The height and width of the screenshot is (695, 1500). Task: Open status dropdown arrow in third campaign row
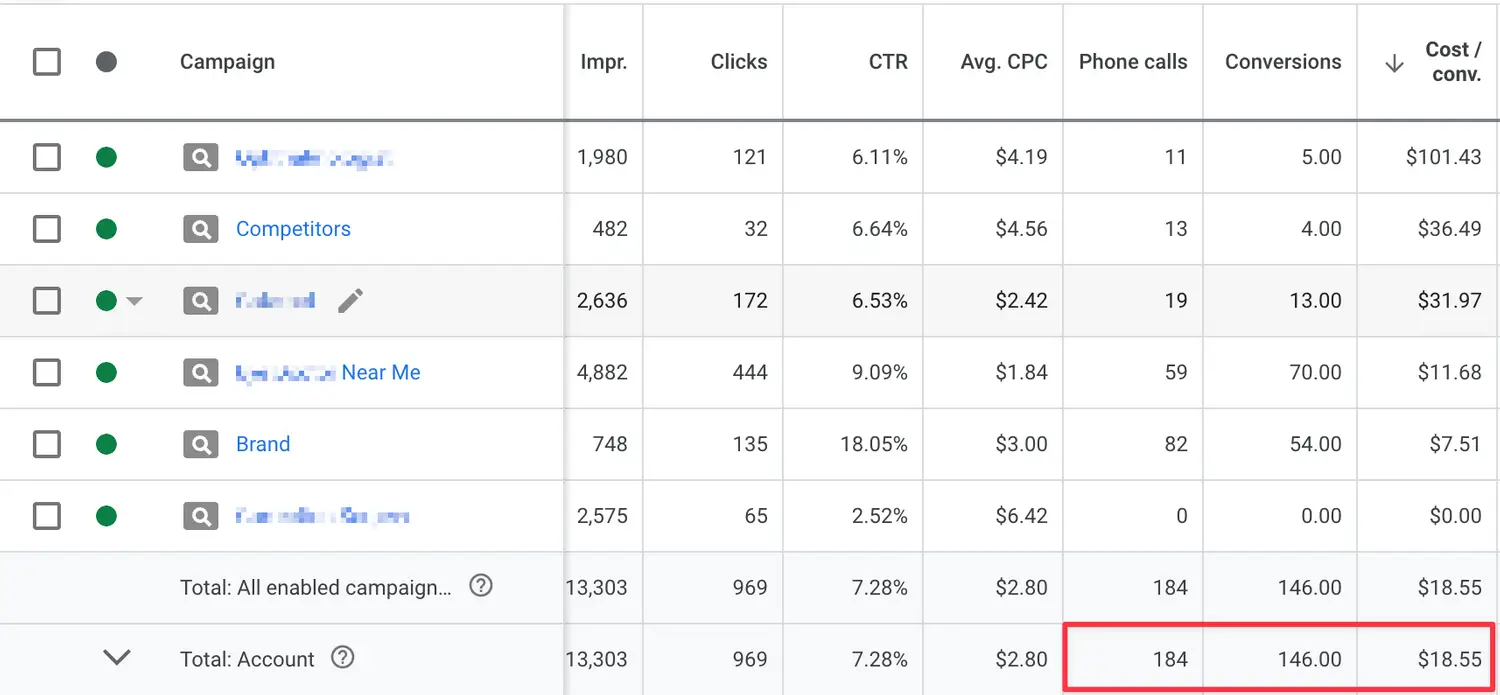tap(134, 301)
